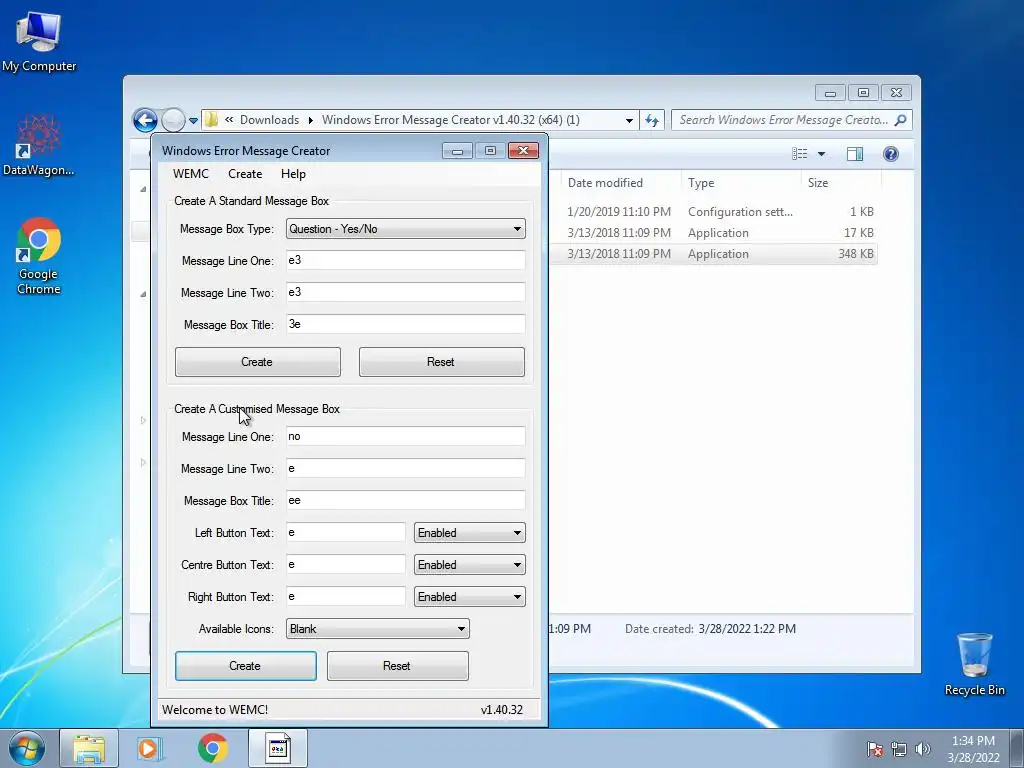Sort by Date modified column

605,183
